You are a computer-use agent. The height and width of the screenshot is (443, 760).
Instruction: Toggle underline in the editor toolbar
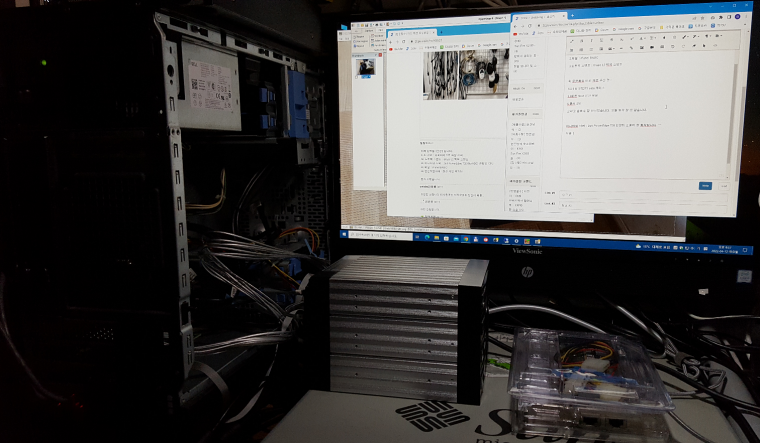602,41
